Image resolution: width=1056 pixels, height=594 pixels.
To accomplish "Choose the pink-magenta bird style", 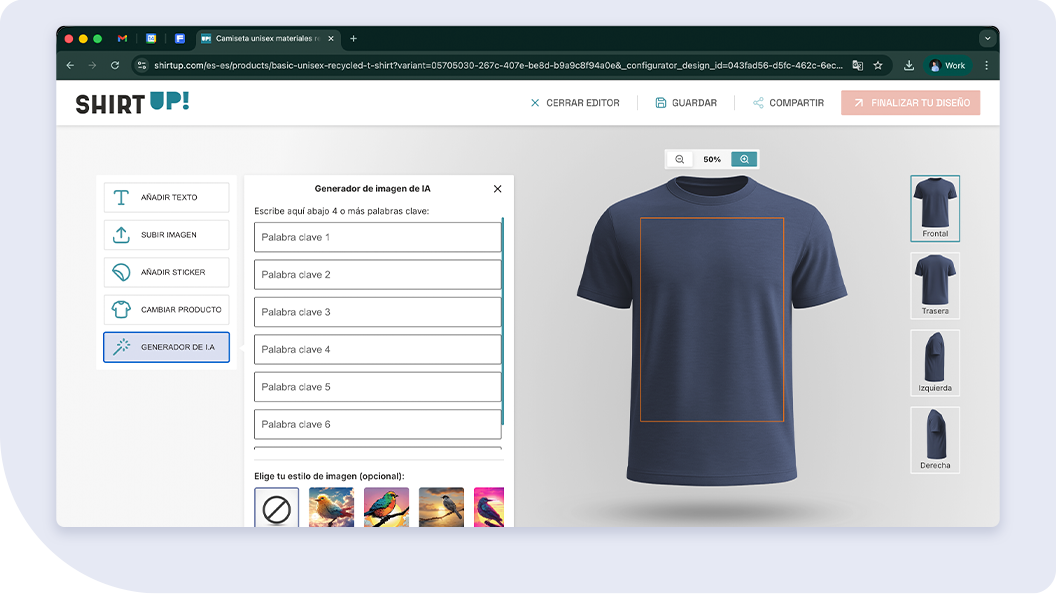I will [489, 508].
